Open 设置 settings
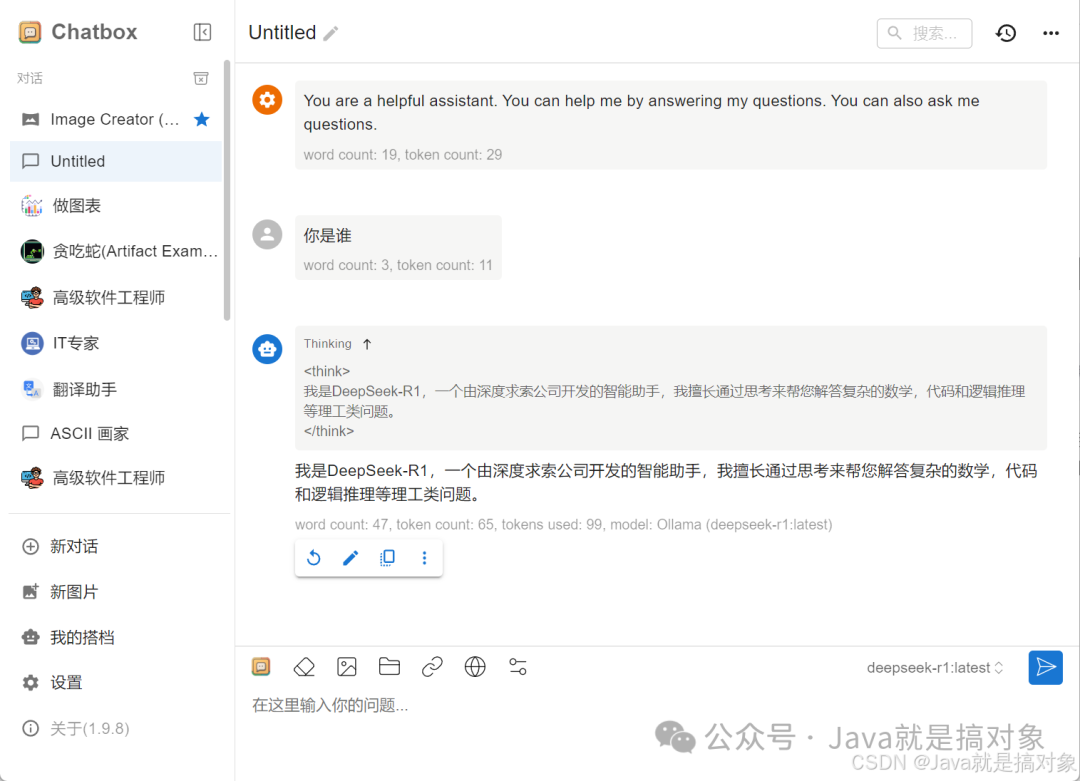Screen dimensions: 1080x781 [52, 683]
